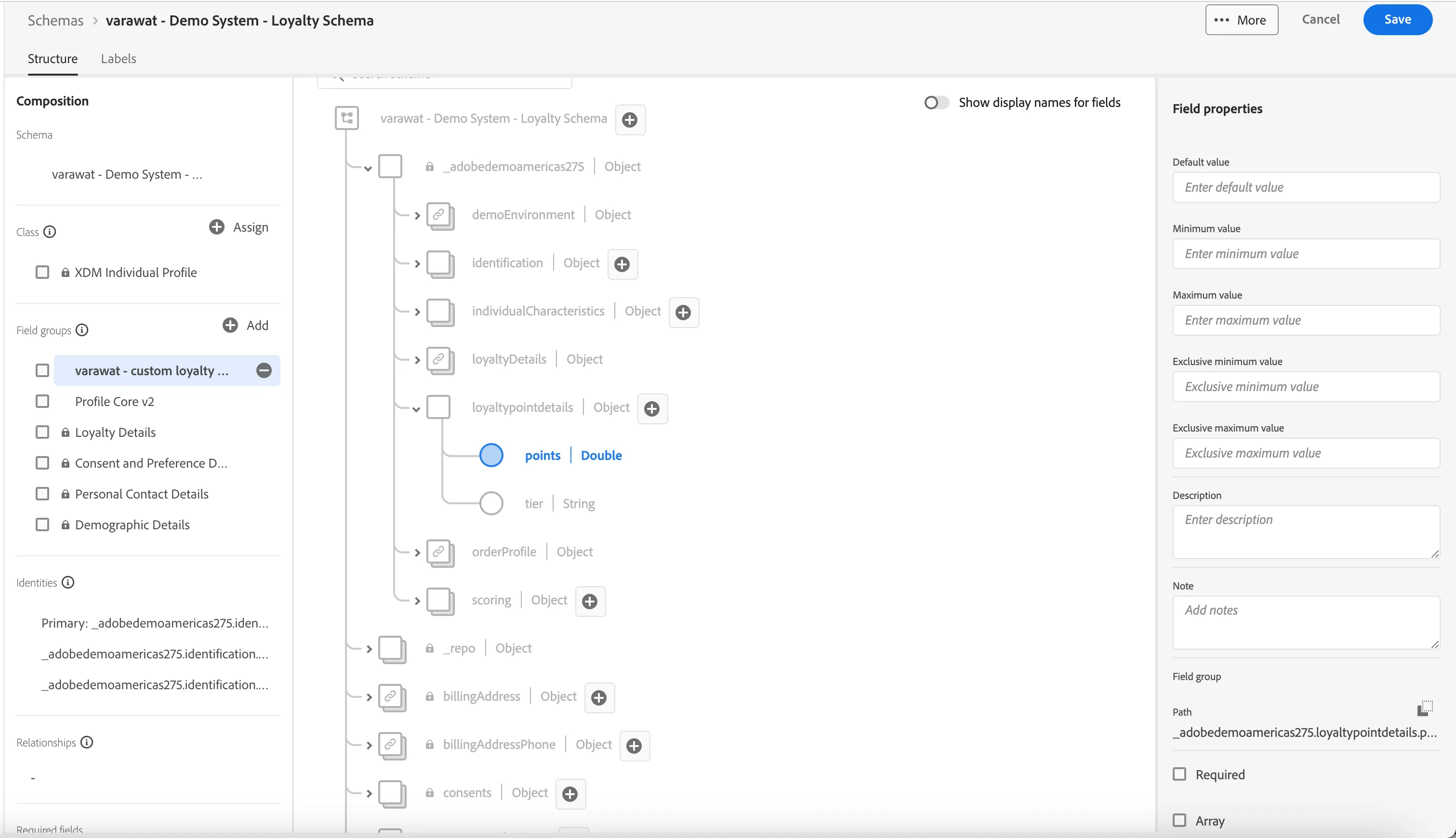
Task: Remove varawat custom loyalty field group
Action: click(264, 370)
